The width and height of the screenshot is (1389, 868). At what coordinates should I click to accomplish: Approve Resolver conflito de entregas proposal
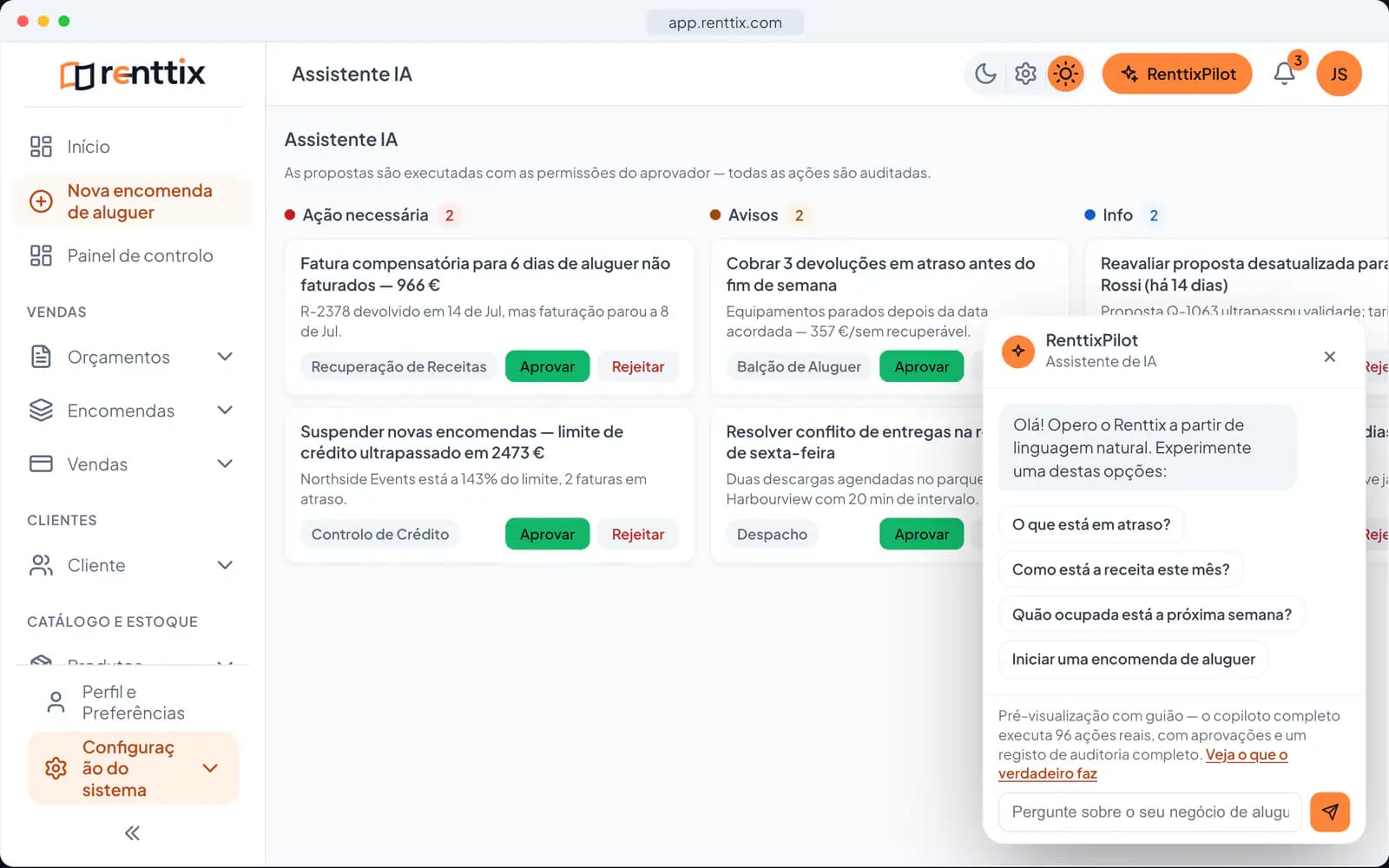[921, 534]
